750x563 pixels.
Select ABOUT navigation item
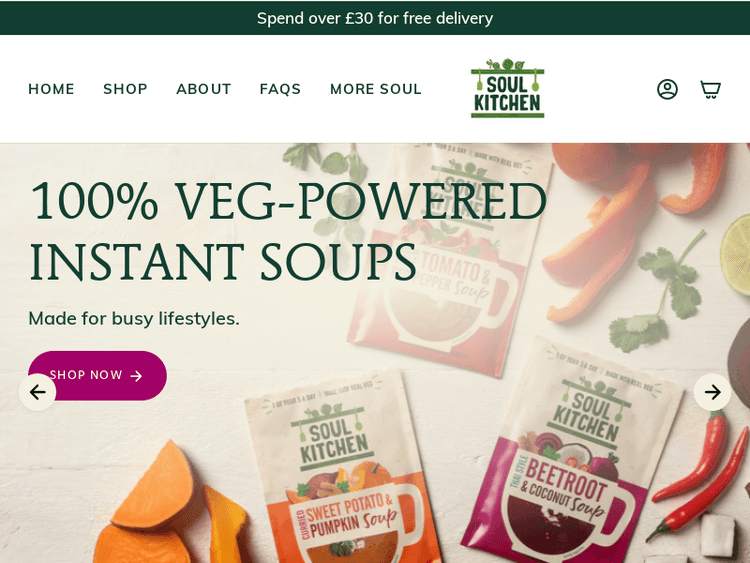click(x=204, y=89)
